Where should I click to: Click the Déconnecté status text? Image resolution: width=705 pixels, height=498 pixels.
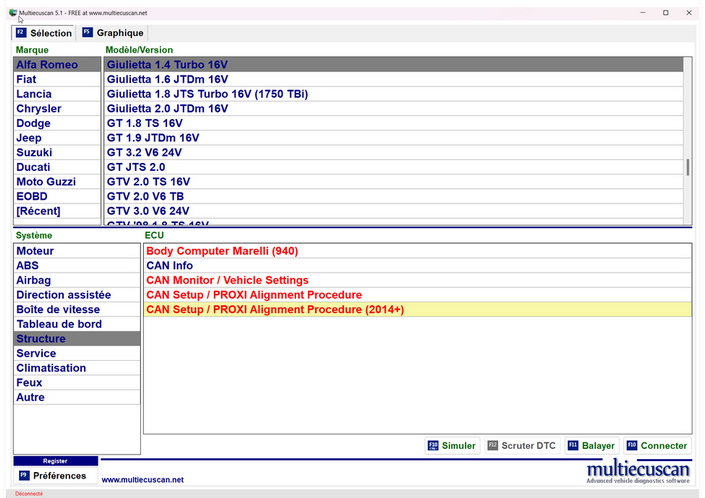coord(29,494)
